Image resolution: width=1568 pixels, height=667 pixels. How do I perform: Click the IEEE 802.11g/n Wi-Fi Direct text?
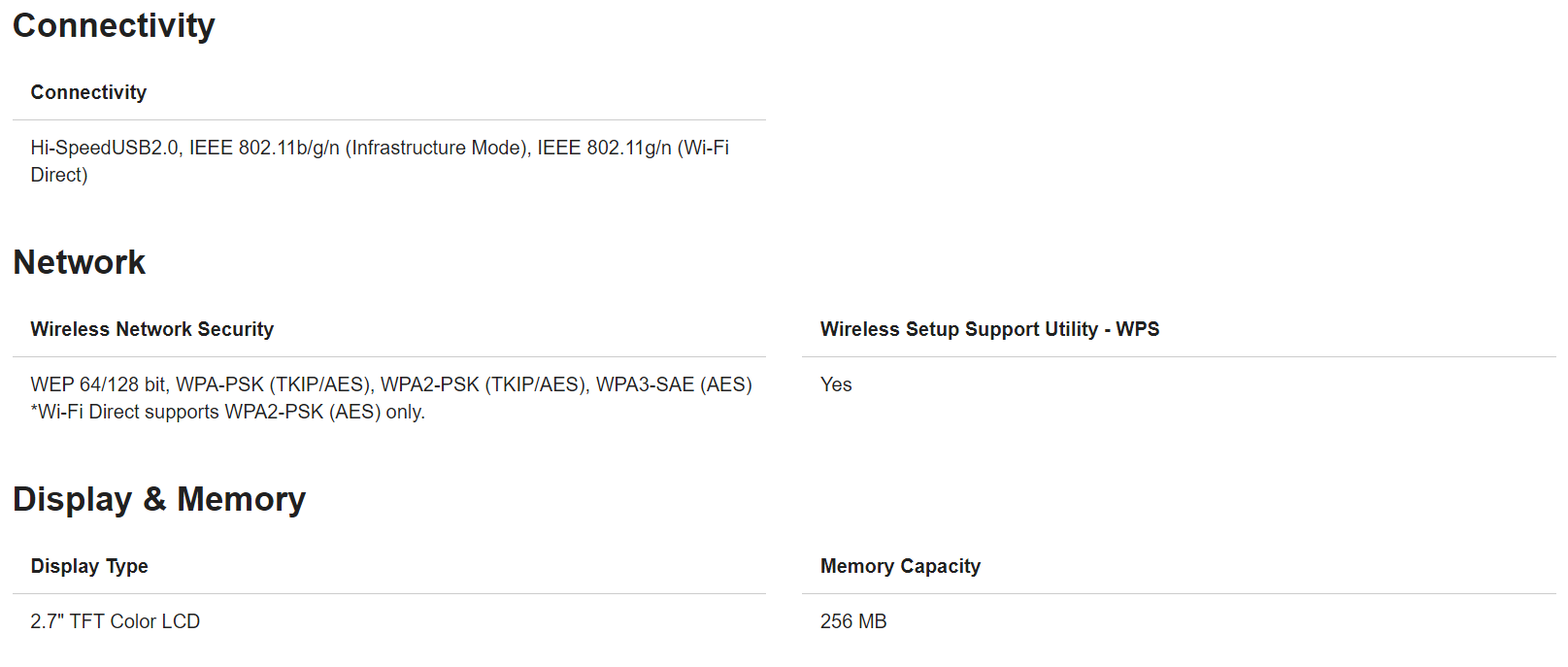pyautogui.click(x=632, y=148)
